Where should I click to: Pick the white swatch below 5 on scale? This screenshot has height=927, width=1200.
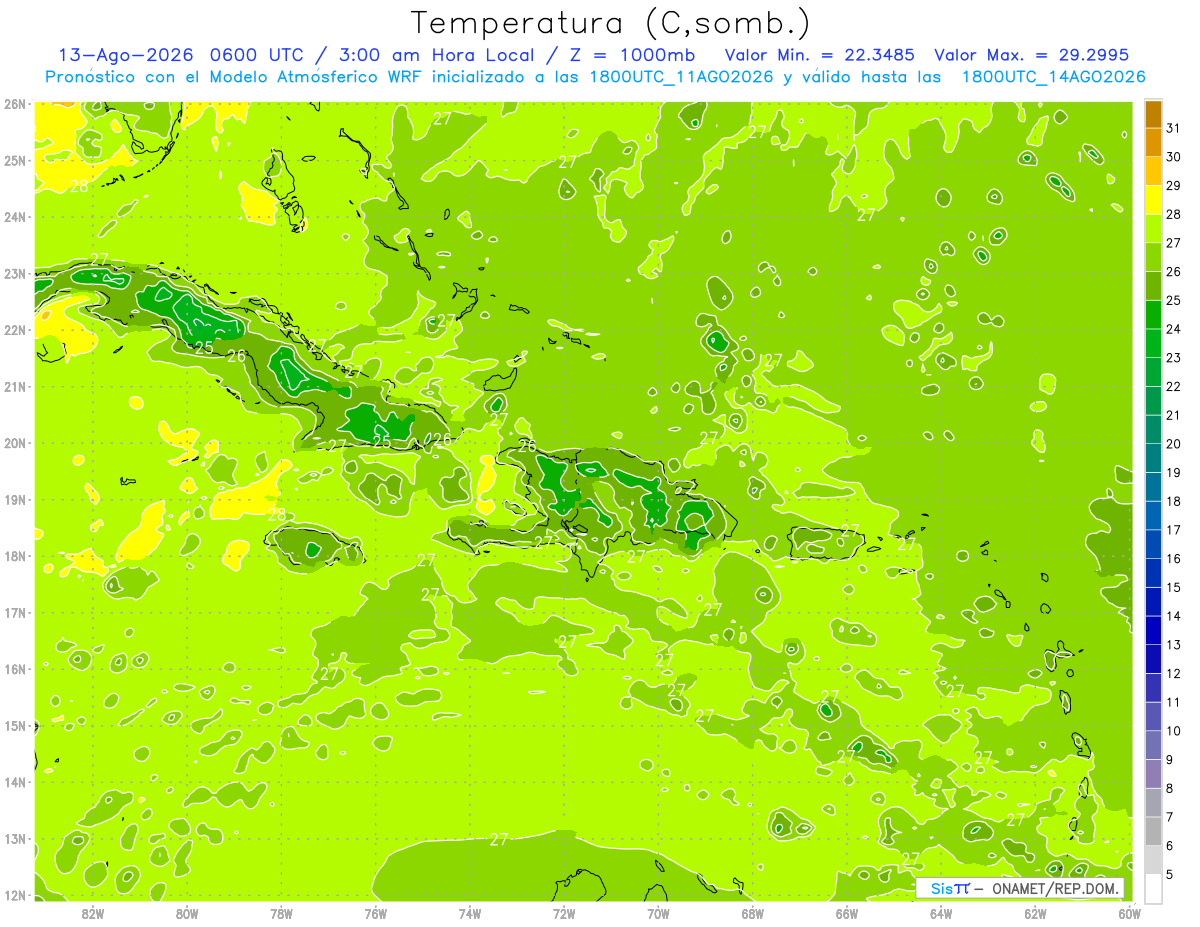pyautogui.click(x=1153, y=889)
